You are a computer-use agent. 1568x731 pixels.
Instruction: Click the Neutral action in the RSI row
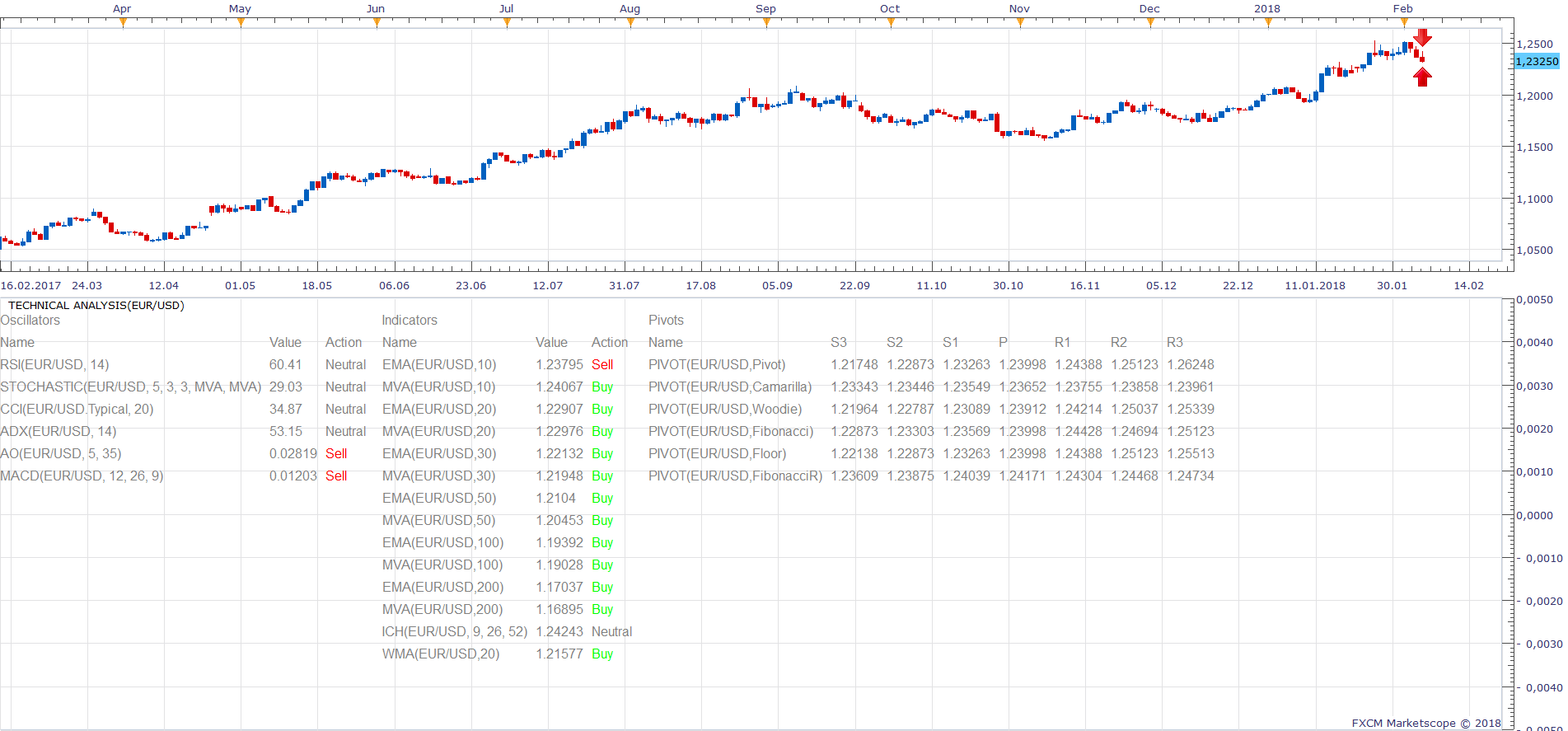(346, 364)
